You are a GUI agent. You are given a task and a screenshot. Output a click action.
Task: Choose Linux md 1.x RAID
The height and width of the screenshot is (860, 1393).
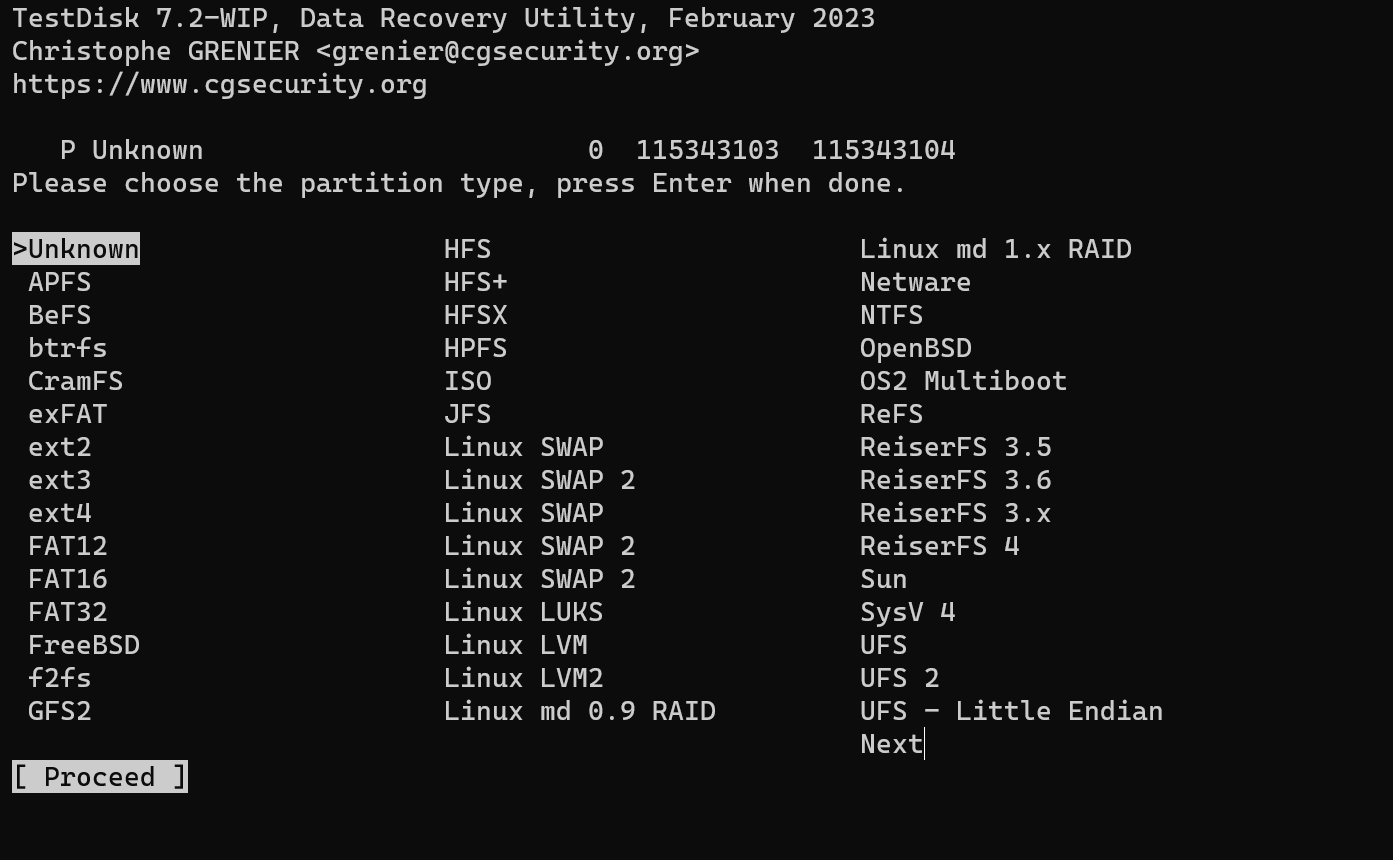point(995,249)
